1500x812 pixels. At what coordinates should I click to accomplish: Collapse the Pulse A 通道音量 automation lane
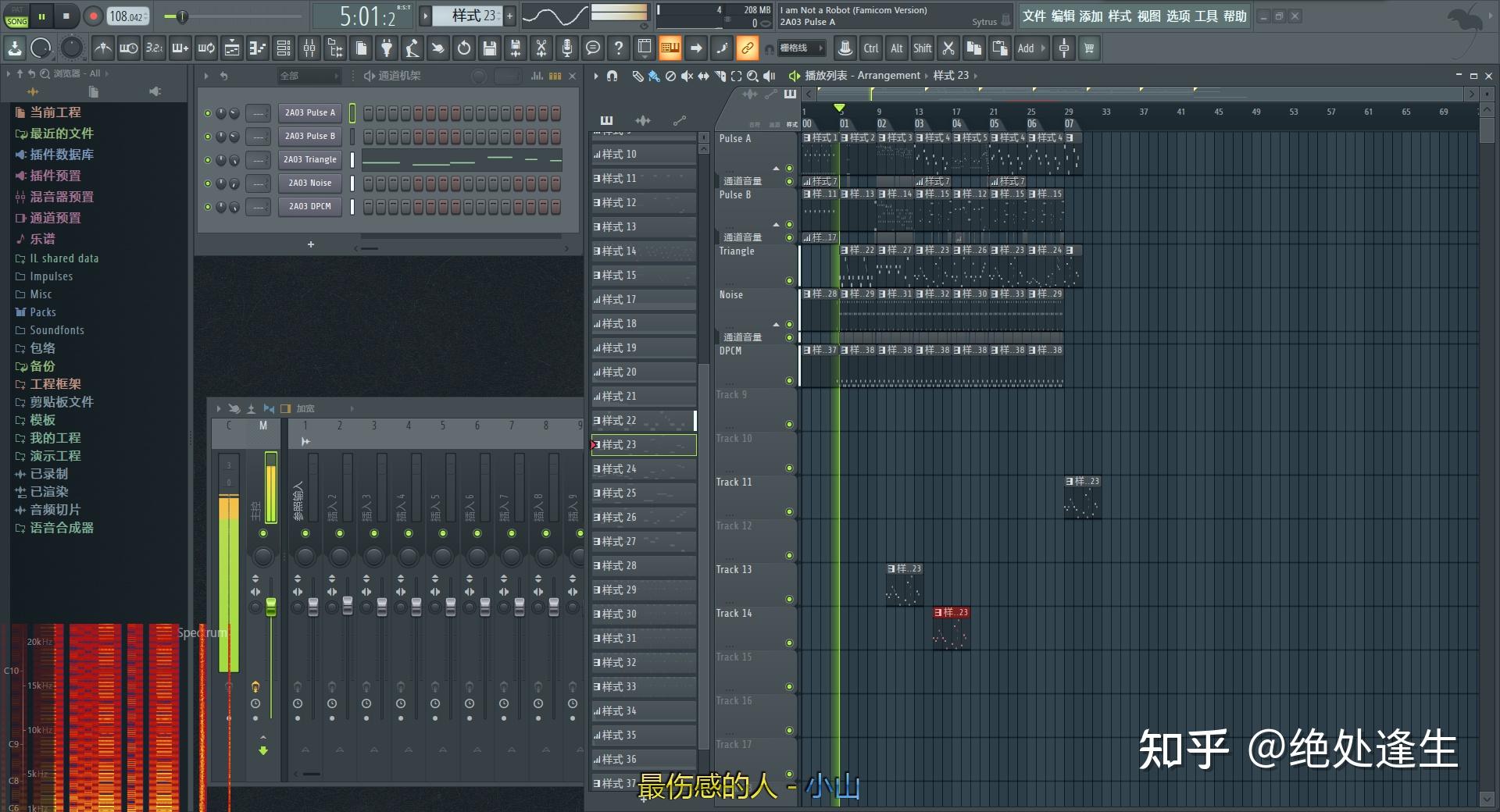tap(776, 167)
